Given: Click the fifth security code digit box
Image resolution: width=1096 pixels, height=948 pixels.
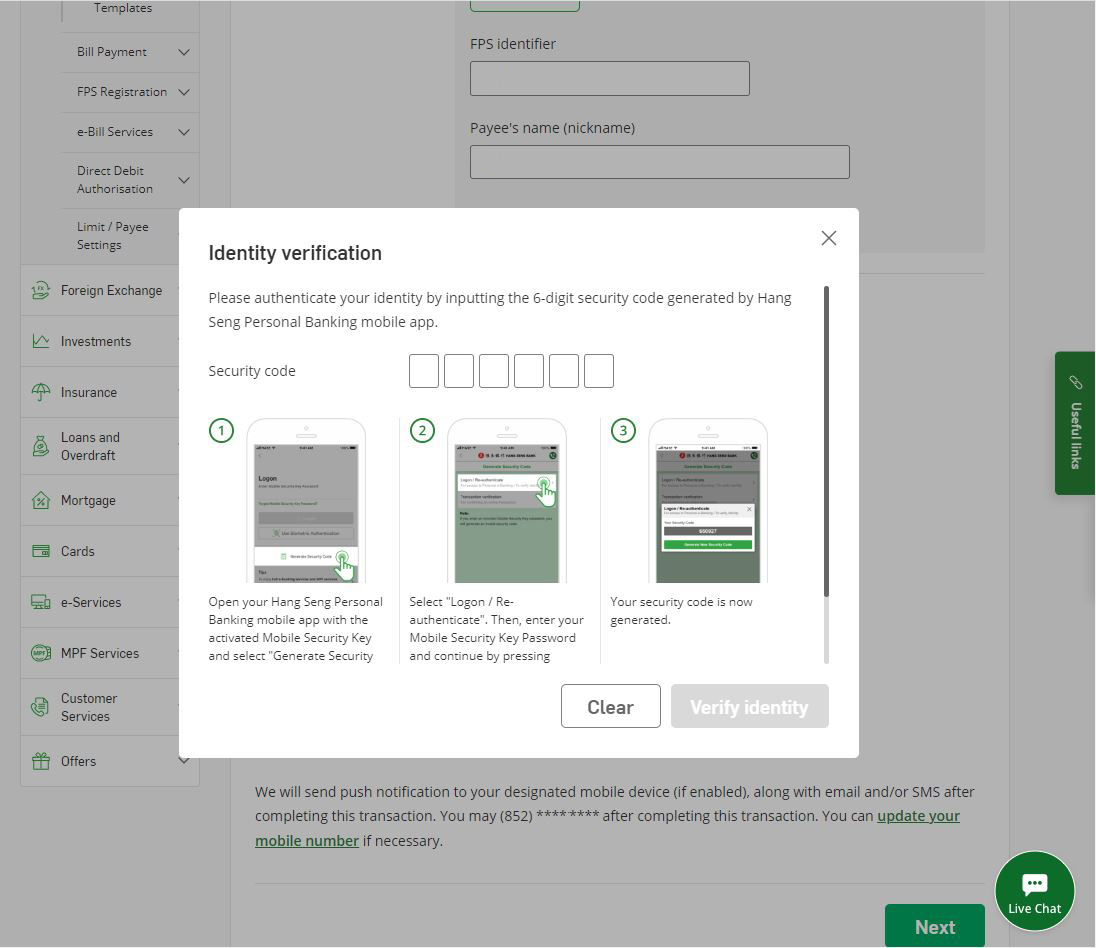Looking at the screenshot, I should tap(563, 371).
